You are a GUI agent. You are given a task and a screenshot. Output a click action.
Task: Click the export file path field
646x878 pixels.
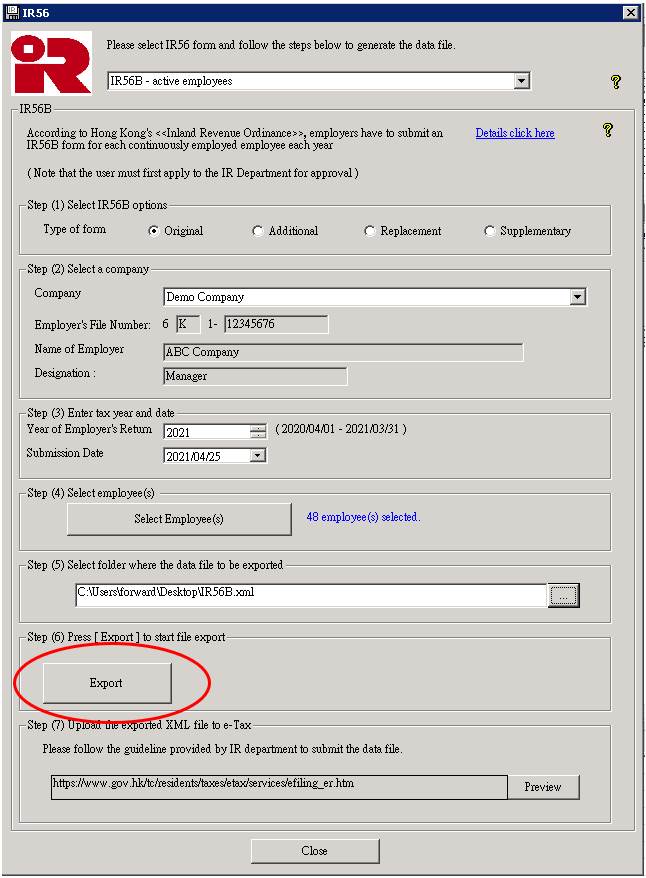pyautogui.click(x=310, y=594)
